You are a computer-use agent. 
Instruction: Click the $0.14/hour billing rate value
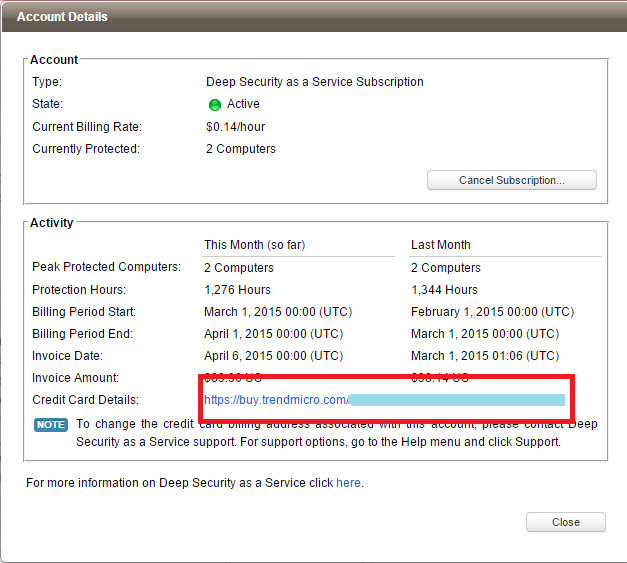coord(236,127)
